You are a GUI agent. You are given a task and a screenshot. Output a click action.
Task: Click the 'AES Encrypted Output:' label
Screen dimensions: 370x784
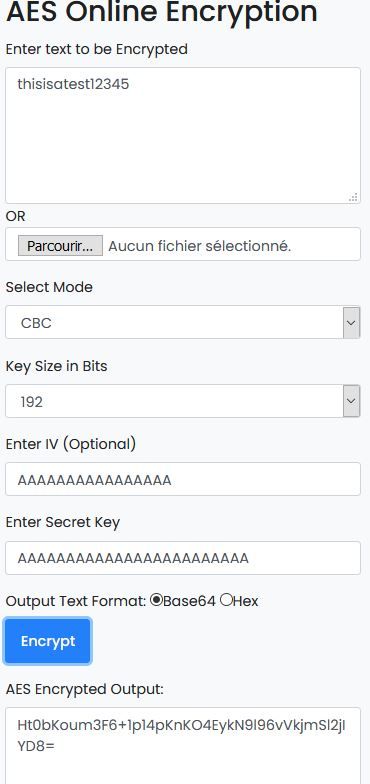pyautogui.click(x=84, y=689)
